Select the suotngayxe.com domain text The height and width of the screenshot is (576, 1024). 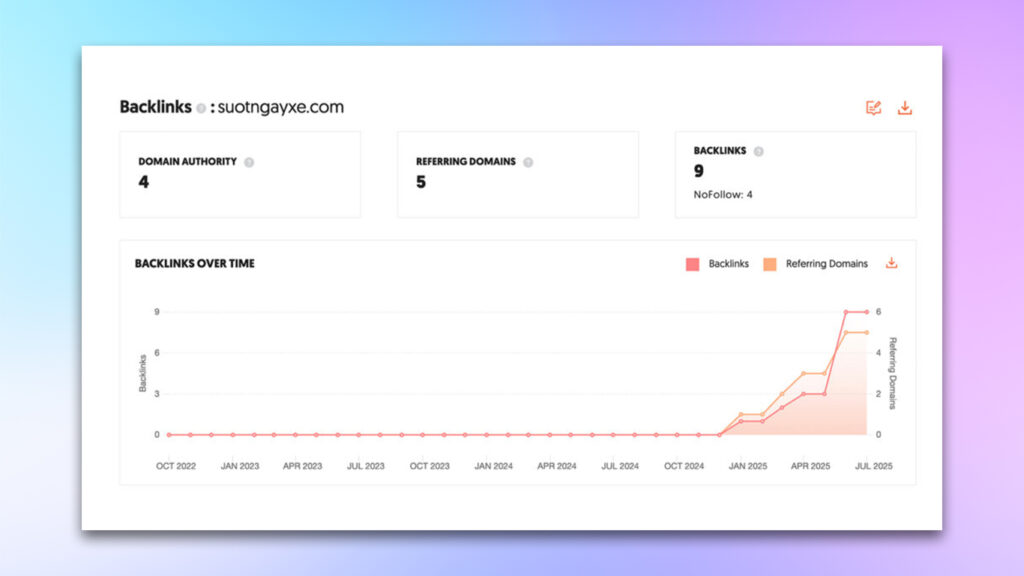pos(281,107)
